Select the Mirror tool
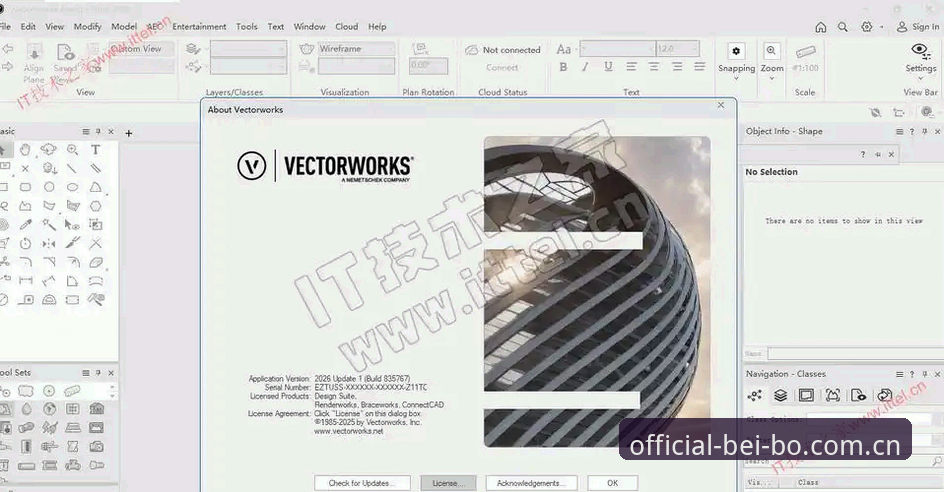Screen dimensions: 944x492 point(49,244)
